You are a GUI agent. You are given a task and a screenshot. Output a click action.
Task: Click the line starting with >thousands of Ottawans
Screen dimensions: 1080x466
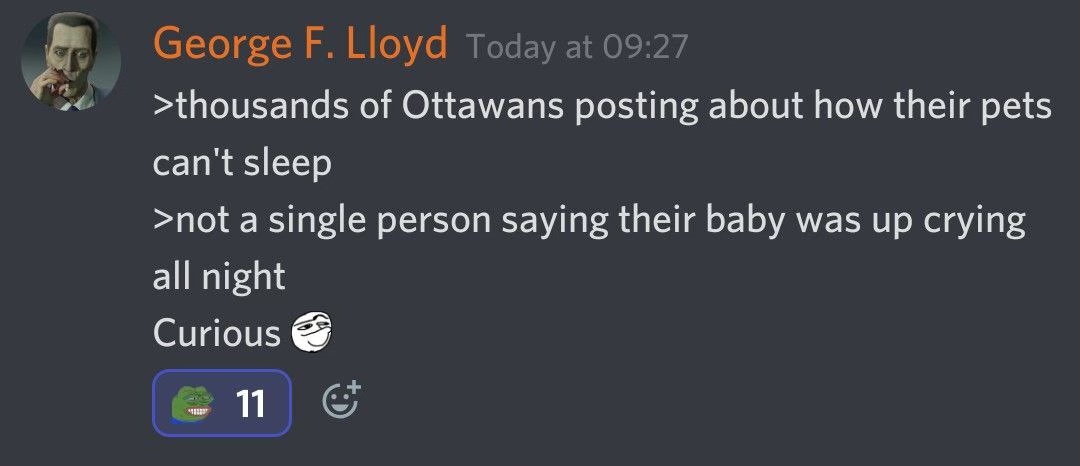point(603,107)
